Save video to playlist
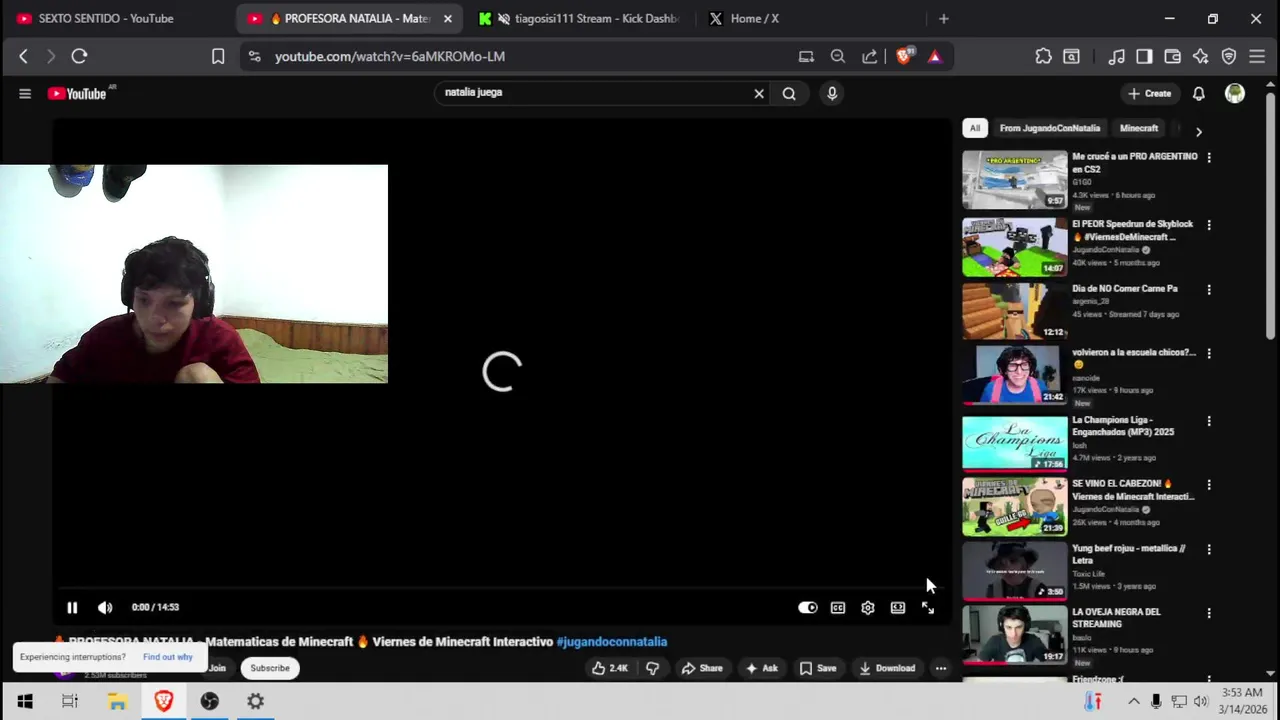This screenshot has height=720, width=1280. [x=817, y=668]
